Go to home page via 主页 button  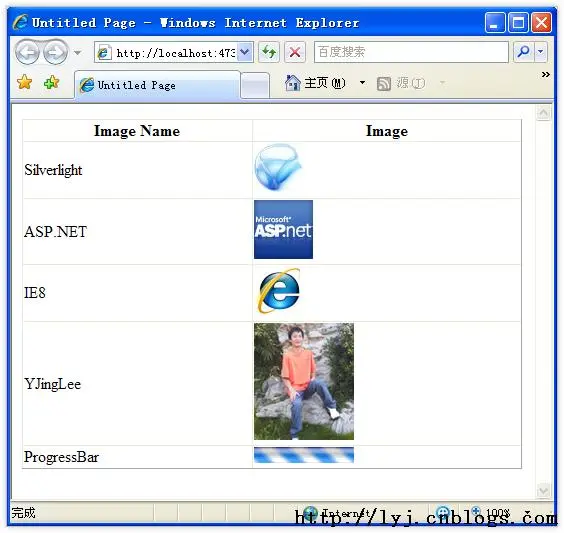[x=315, y=83]
